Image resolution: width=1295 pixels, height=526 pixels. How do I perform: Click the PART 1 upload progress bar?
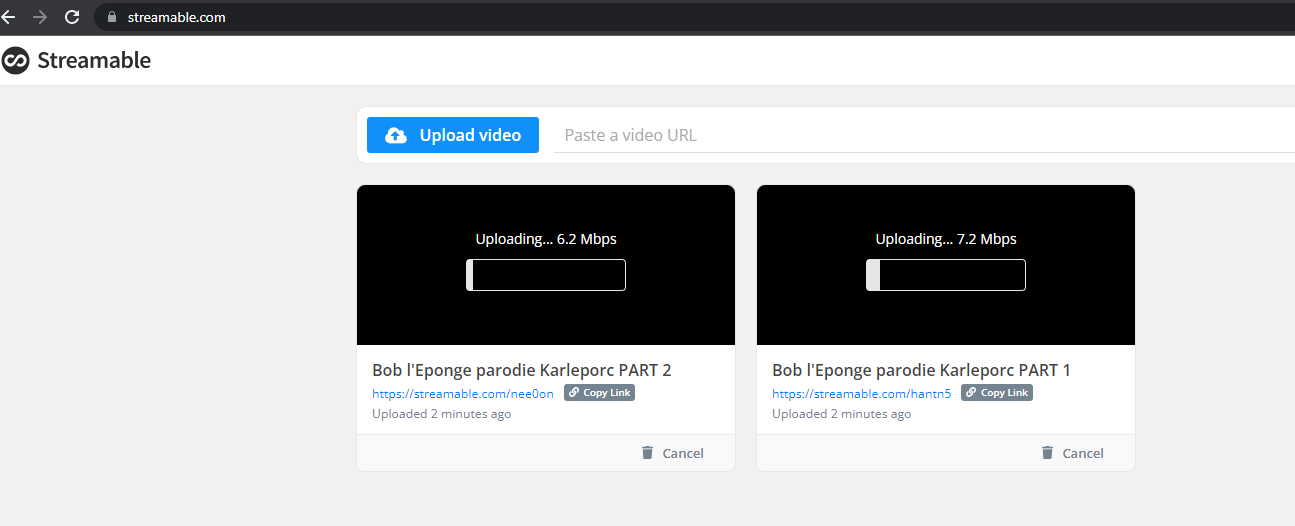(x=946, y=275)
